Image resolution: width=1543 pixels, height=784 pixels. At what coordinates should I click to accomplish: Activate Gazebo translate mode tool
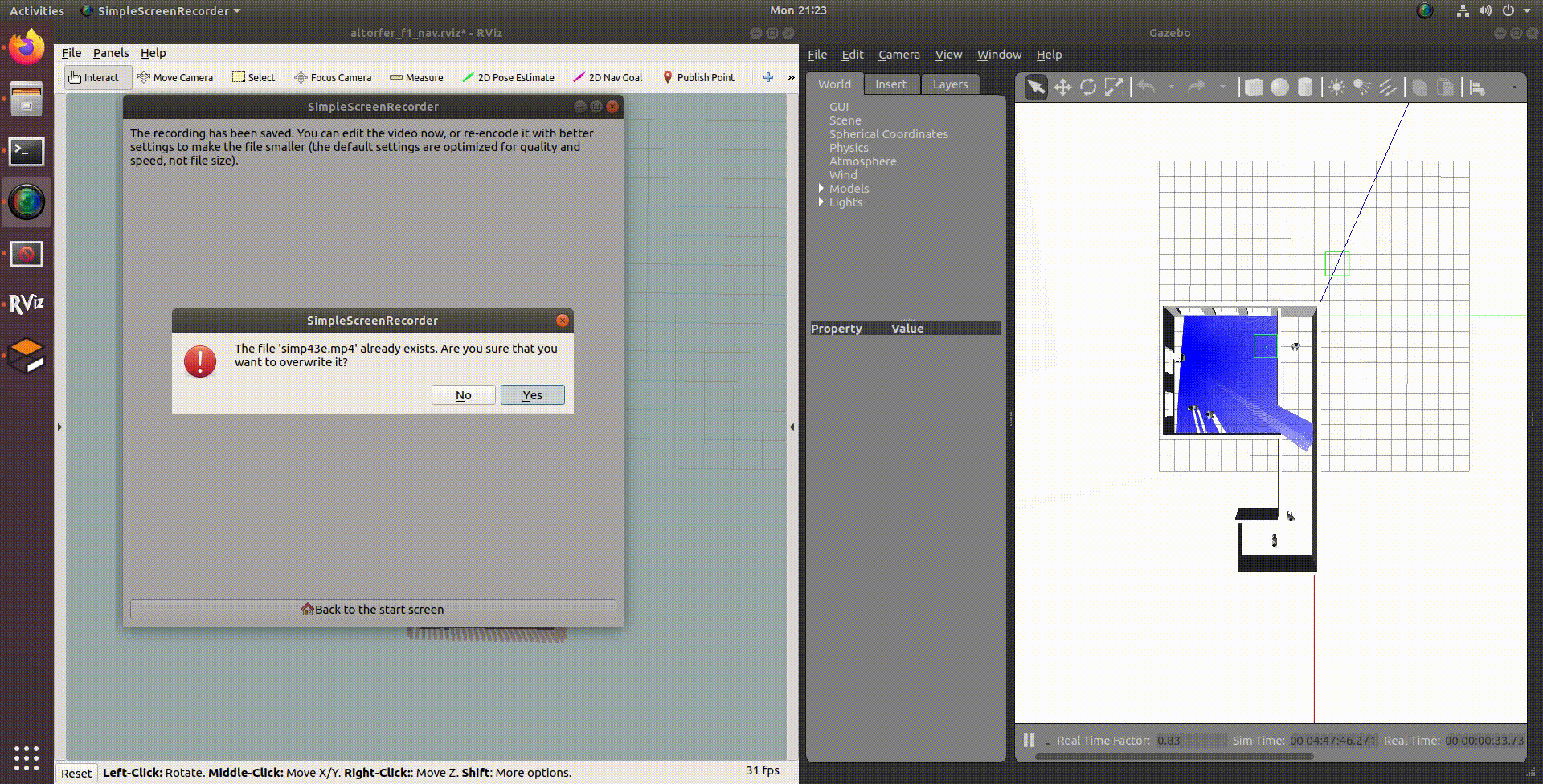[1062, 88]
